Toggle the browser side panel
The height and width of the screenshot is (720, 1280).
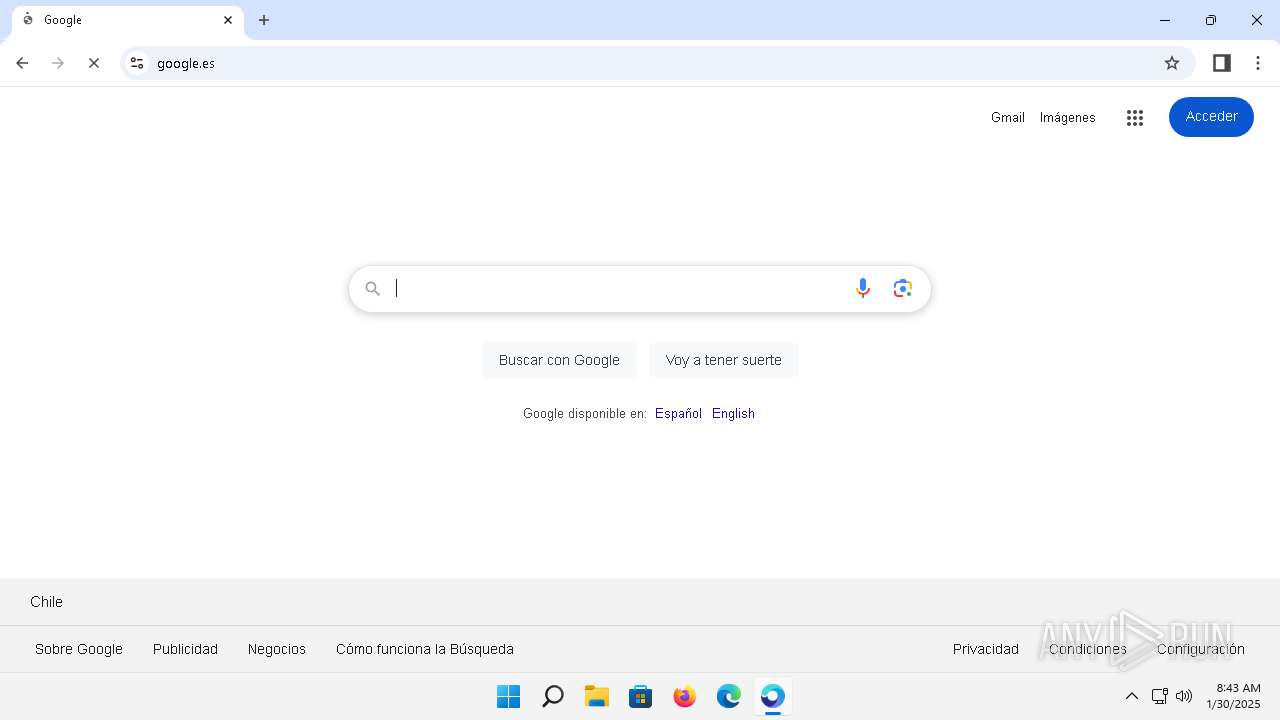1221,63
